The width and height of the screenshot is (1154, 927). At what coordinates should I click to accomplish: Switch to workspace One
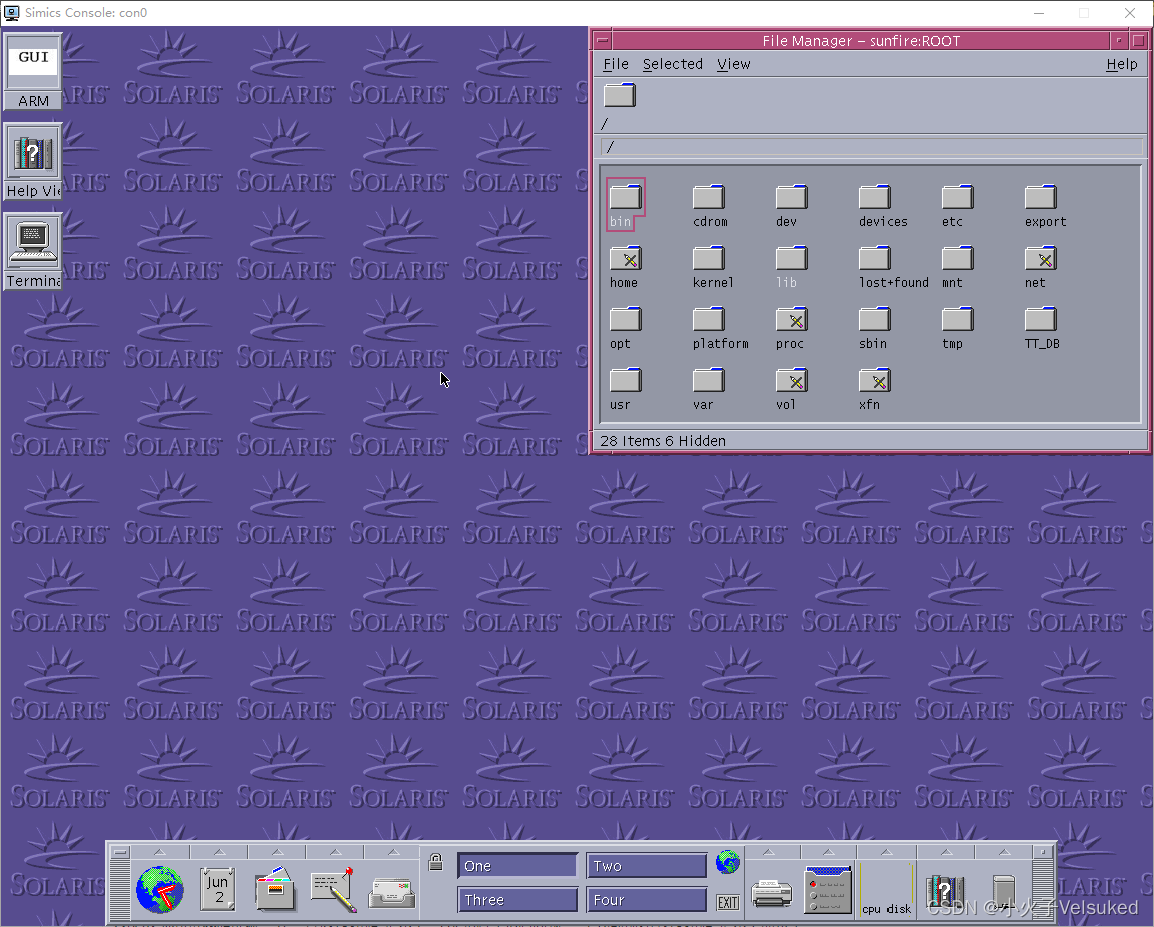click(517, 866)
